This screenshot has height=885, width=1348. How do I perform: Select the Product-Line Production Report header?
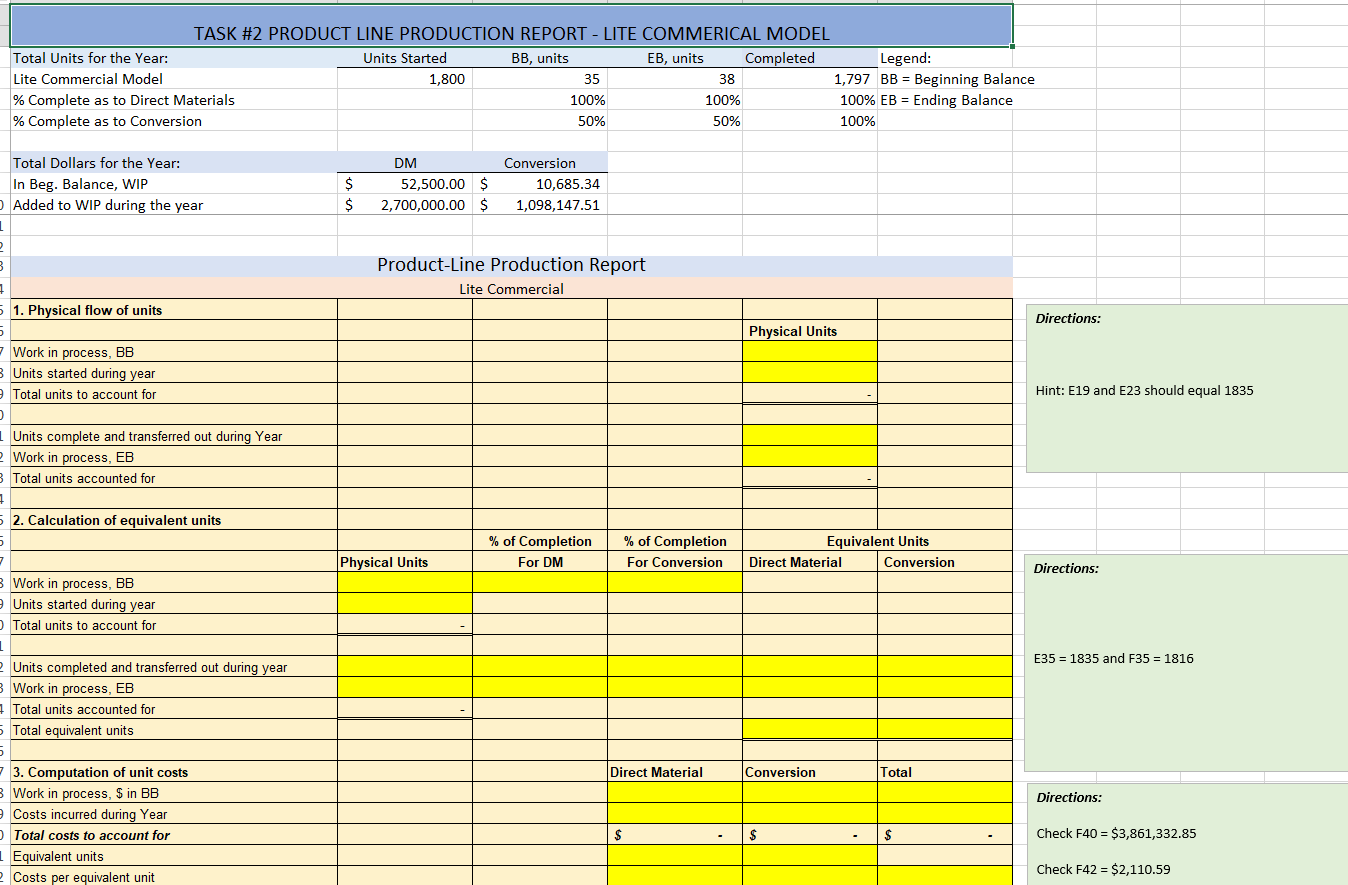[512, 264]
